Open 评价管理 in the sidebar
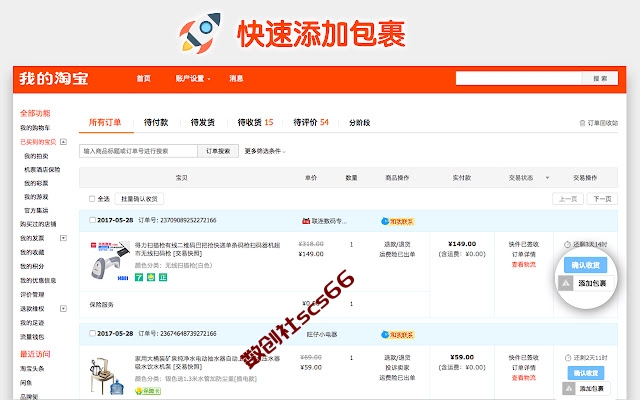 coord(32,294)
